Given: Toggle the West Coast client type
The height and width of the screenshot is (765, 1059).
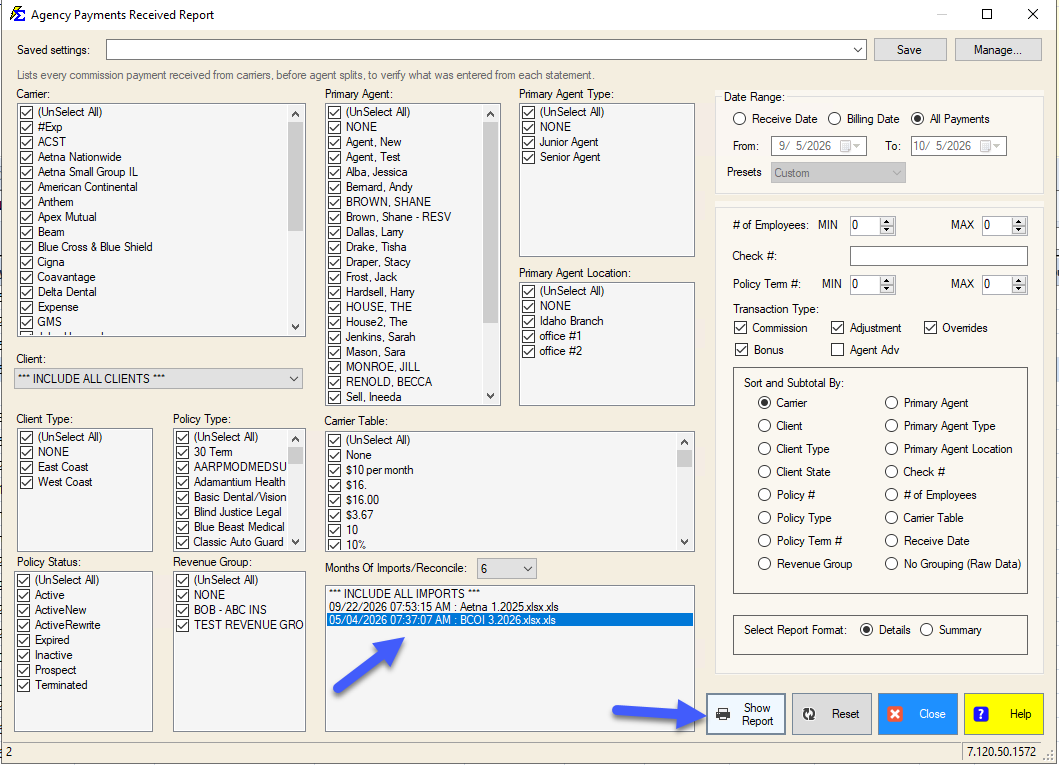Looking at the screenshot, I should (x=26, y=483).
